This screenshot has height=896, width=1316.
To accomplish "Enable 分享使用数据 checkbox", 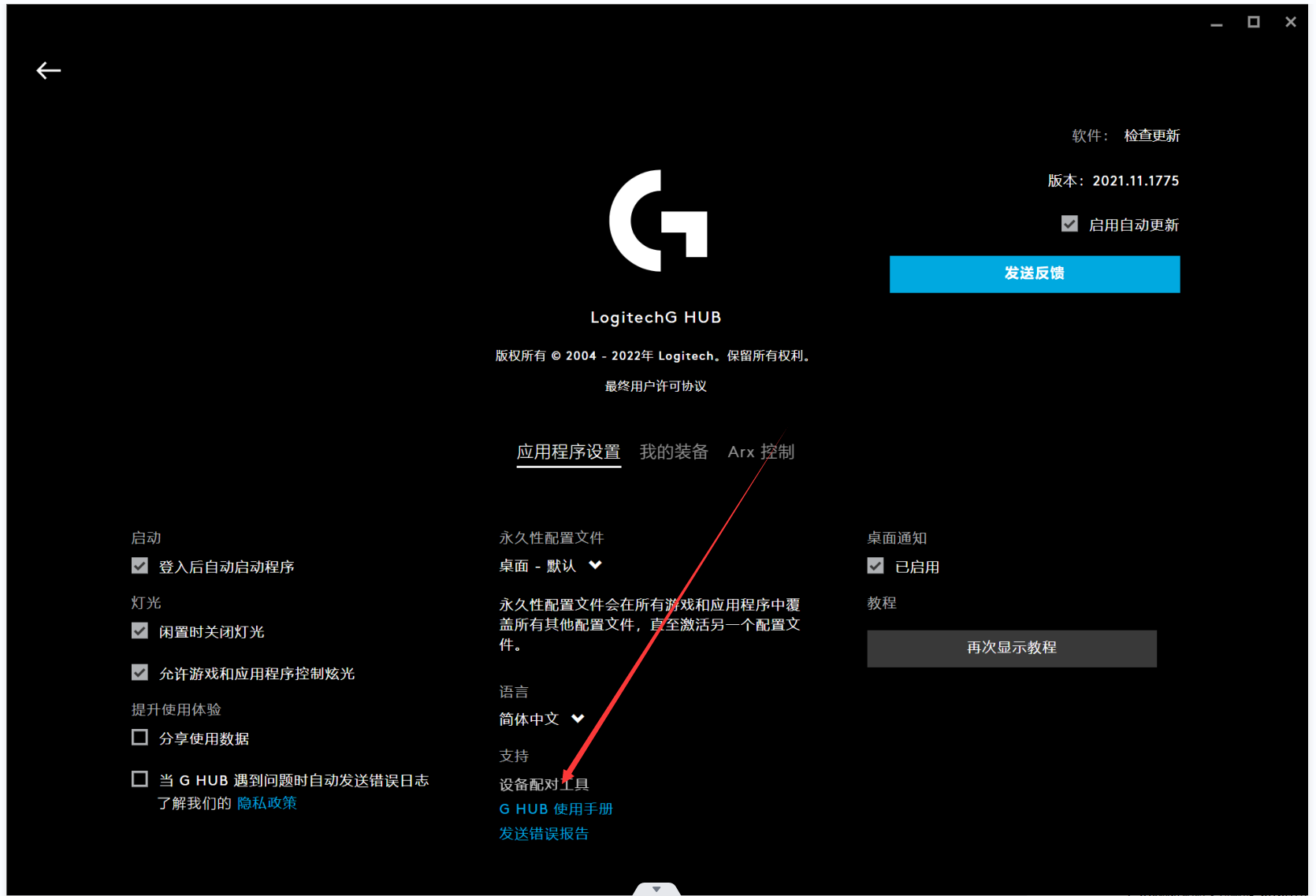I will [x=139, y=737].
